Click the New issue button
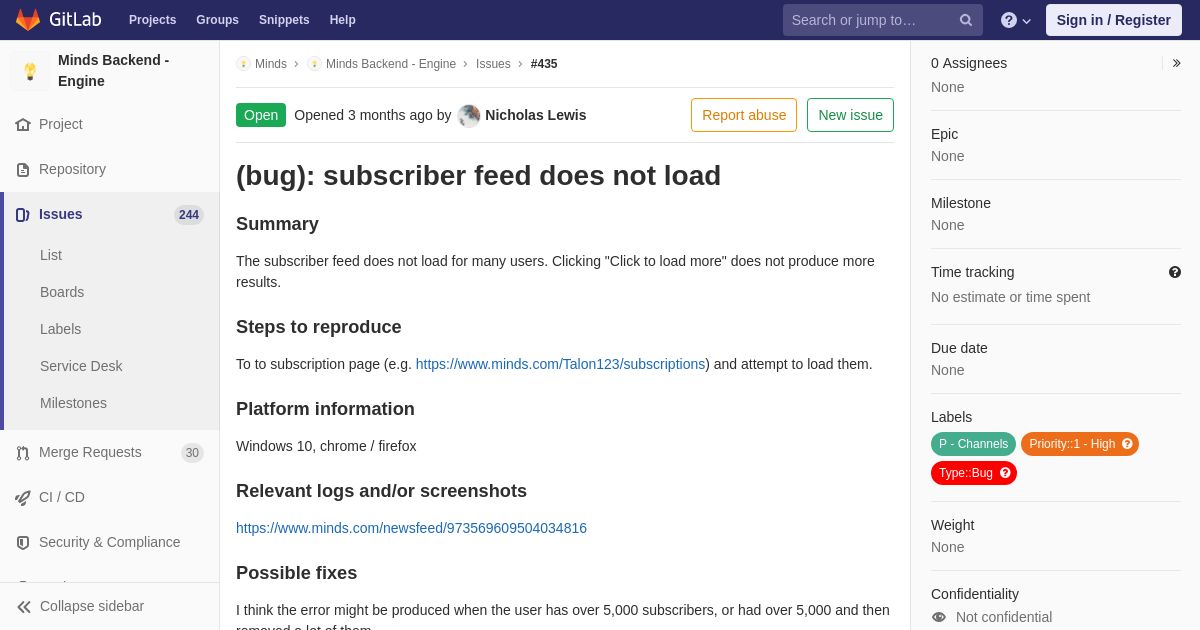The image size is (1200, 630). (850, 115)
